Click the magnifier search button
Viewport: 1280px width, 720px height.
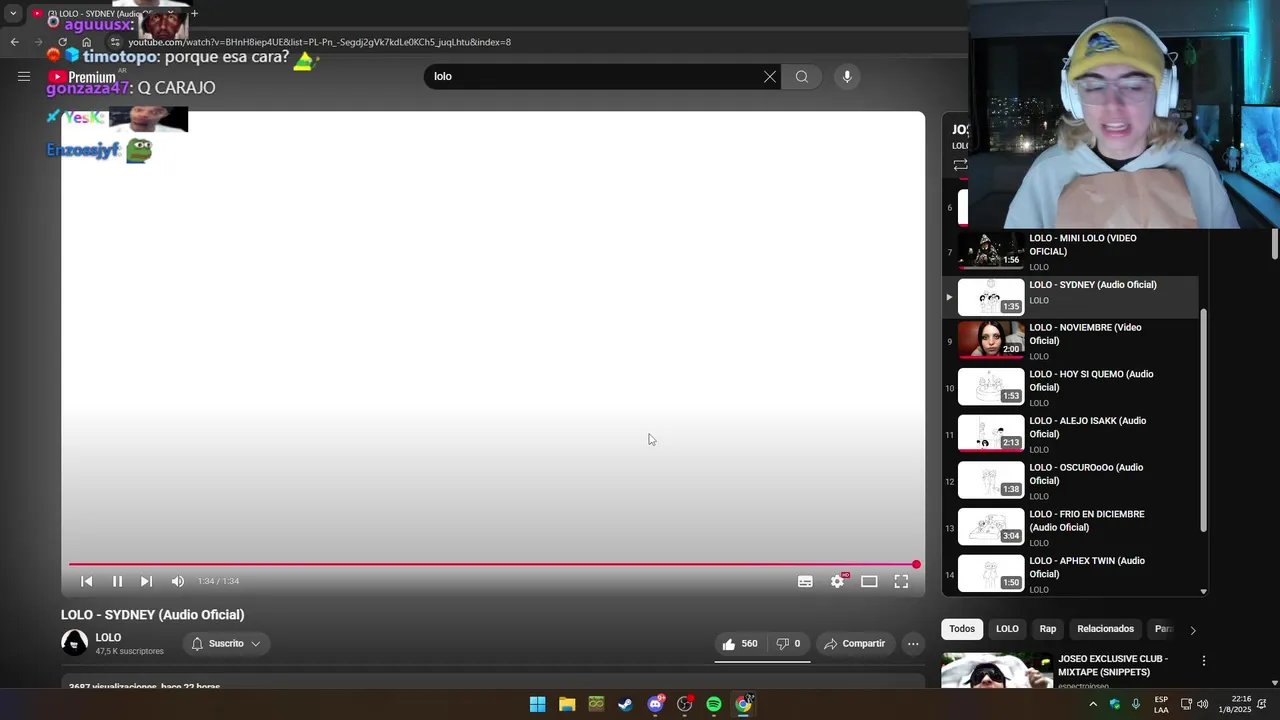tap(802, 77)
